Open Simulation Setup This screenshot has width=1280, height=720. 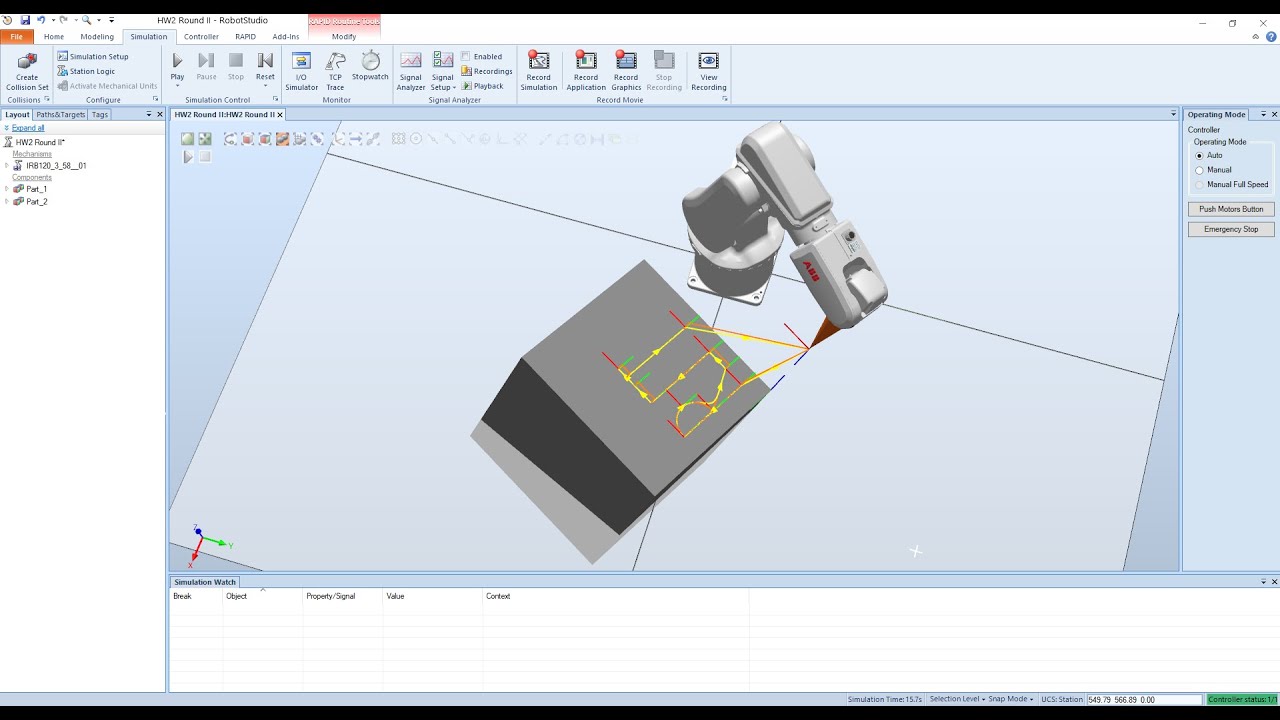[x=93, y=57]
